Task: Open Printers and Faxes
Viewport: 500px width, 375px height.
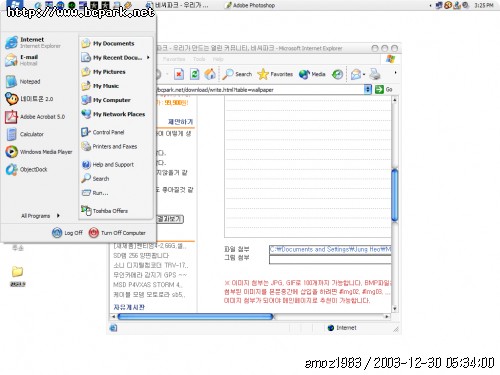Action: [109, 146]
